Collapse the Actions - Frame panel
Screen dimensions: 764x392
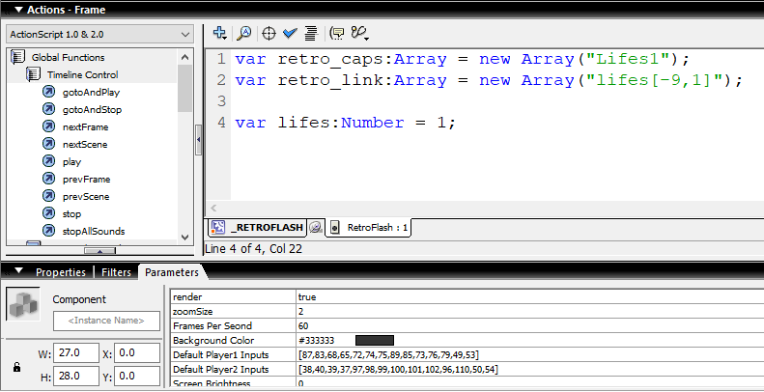[x=19, y=9]
